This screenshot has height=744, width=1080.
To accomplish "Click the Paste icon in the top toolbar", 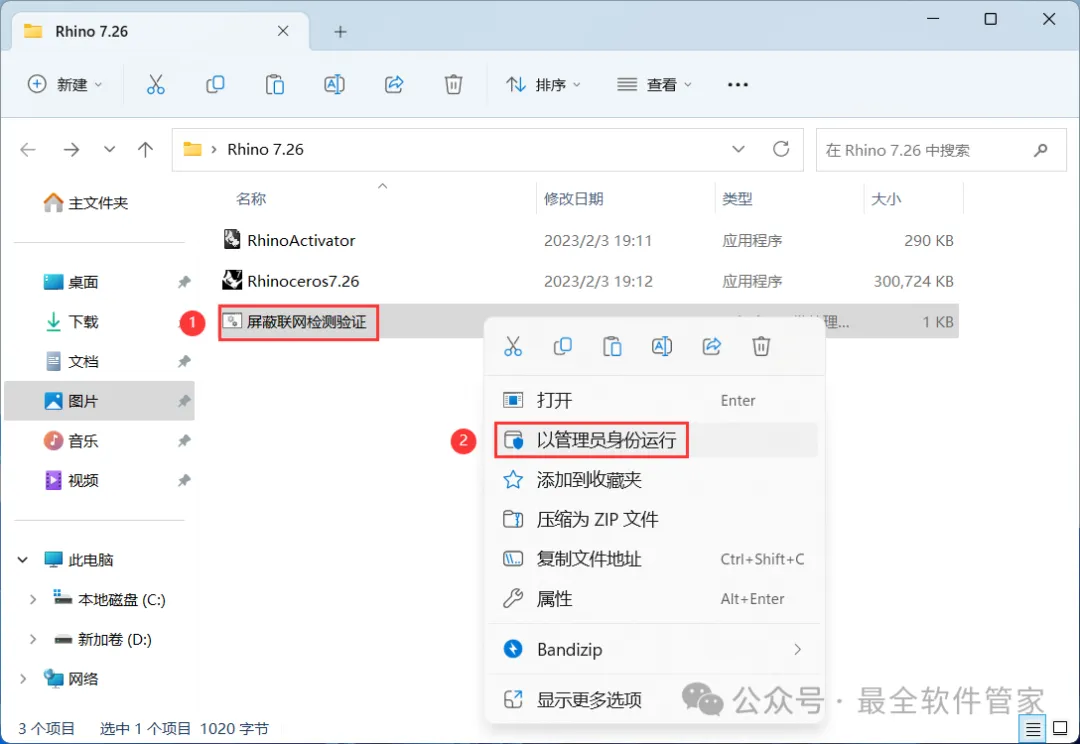I will coord(275,85).
